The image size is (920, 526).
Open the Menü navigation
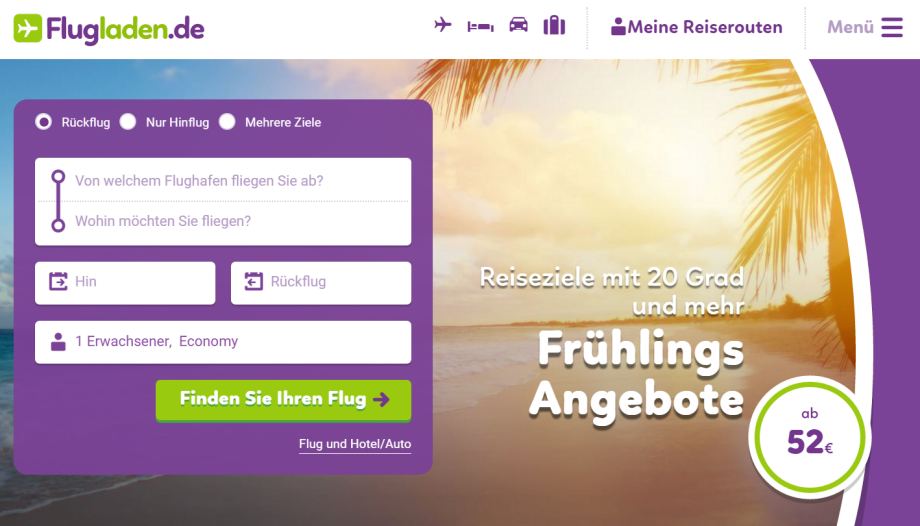865,27
